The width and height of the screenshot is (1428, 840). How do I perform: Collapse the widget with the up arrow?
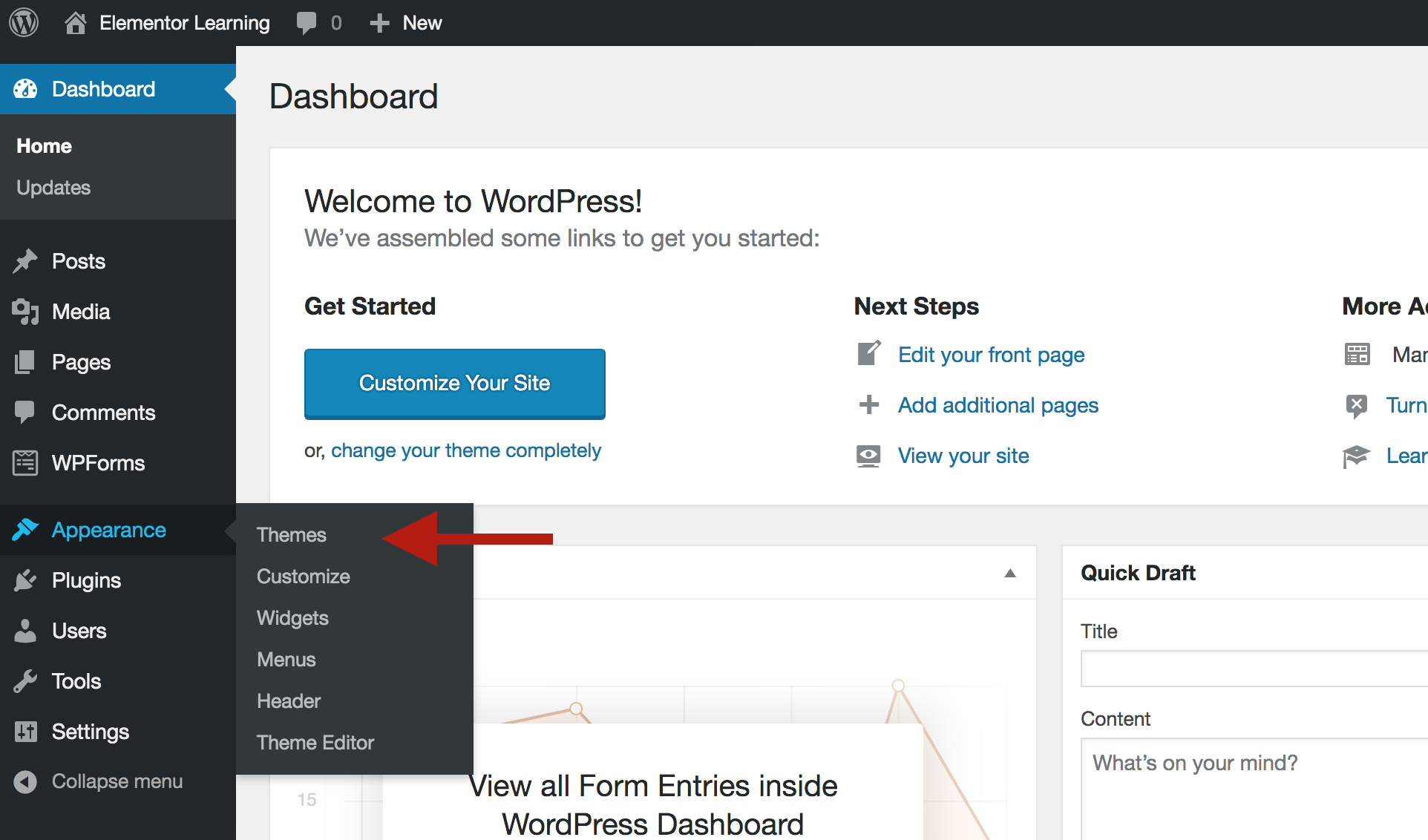pyautogui.click(x=1009, y=573)
